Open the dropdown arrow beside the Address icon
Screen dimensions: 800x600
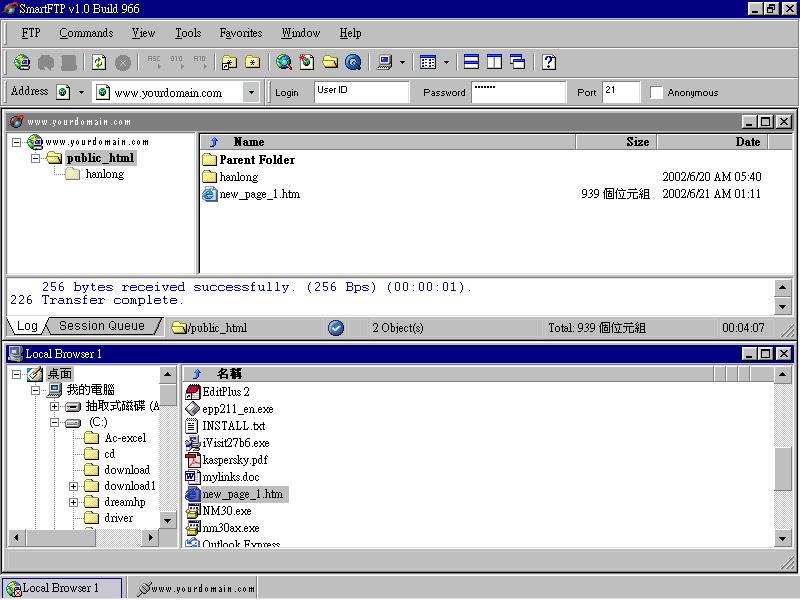[81, 92]
